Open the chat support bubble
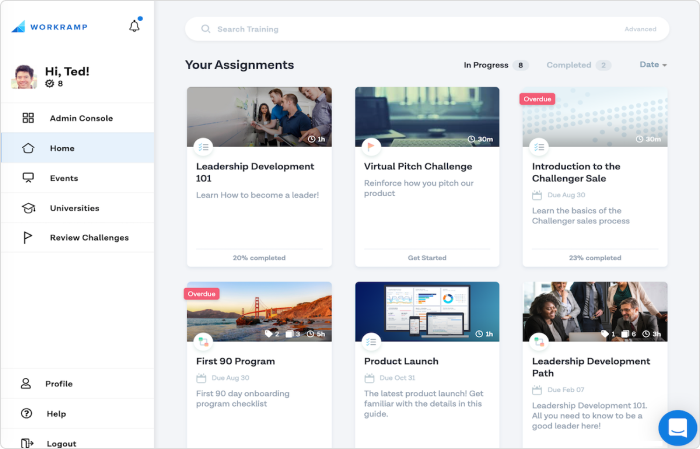 click(x=678, y=428)
